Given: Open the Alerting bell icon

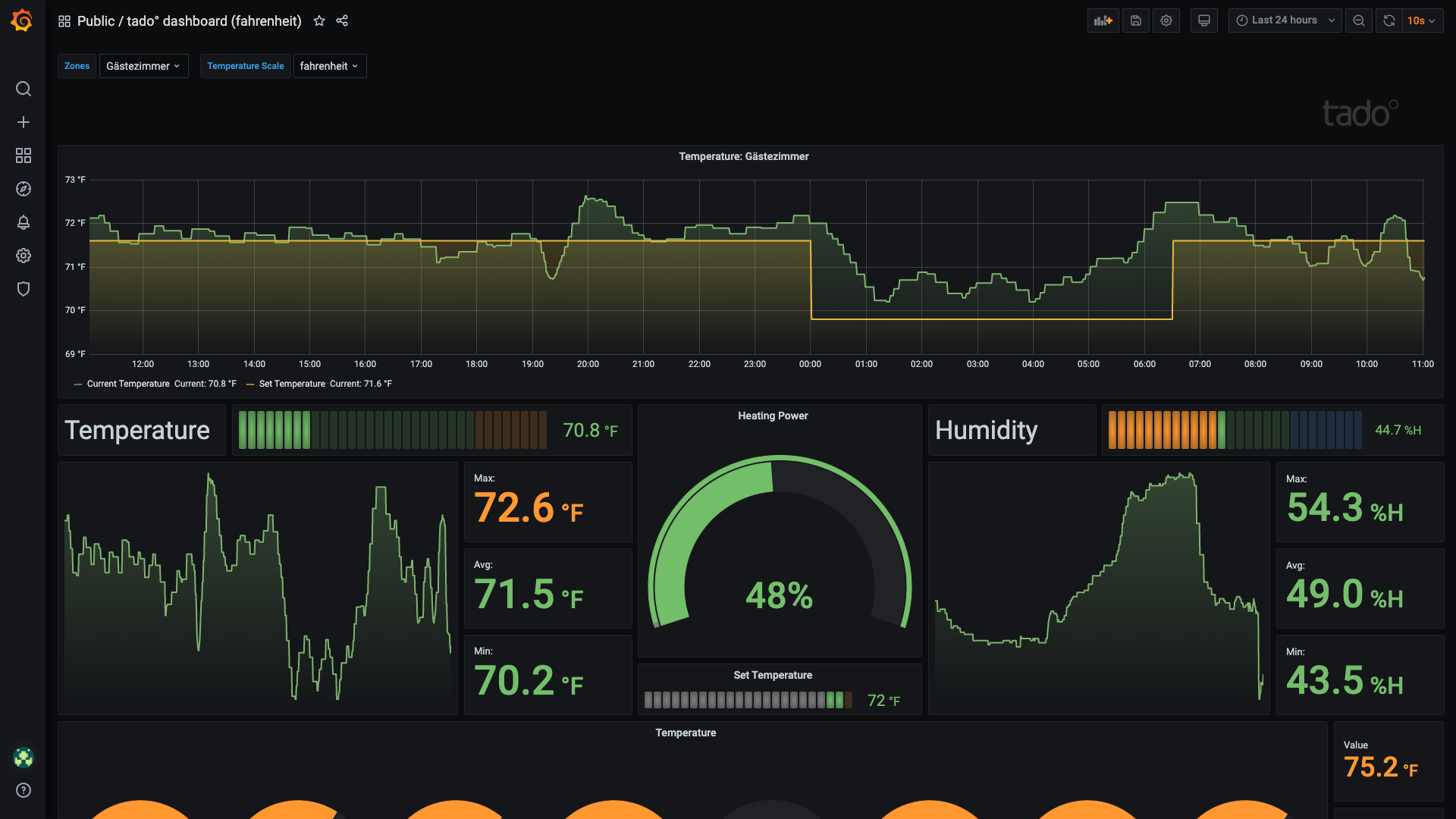Looking at the screenshot, I should pyautogui.click(x=24, y=222).
